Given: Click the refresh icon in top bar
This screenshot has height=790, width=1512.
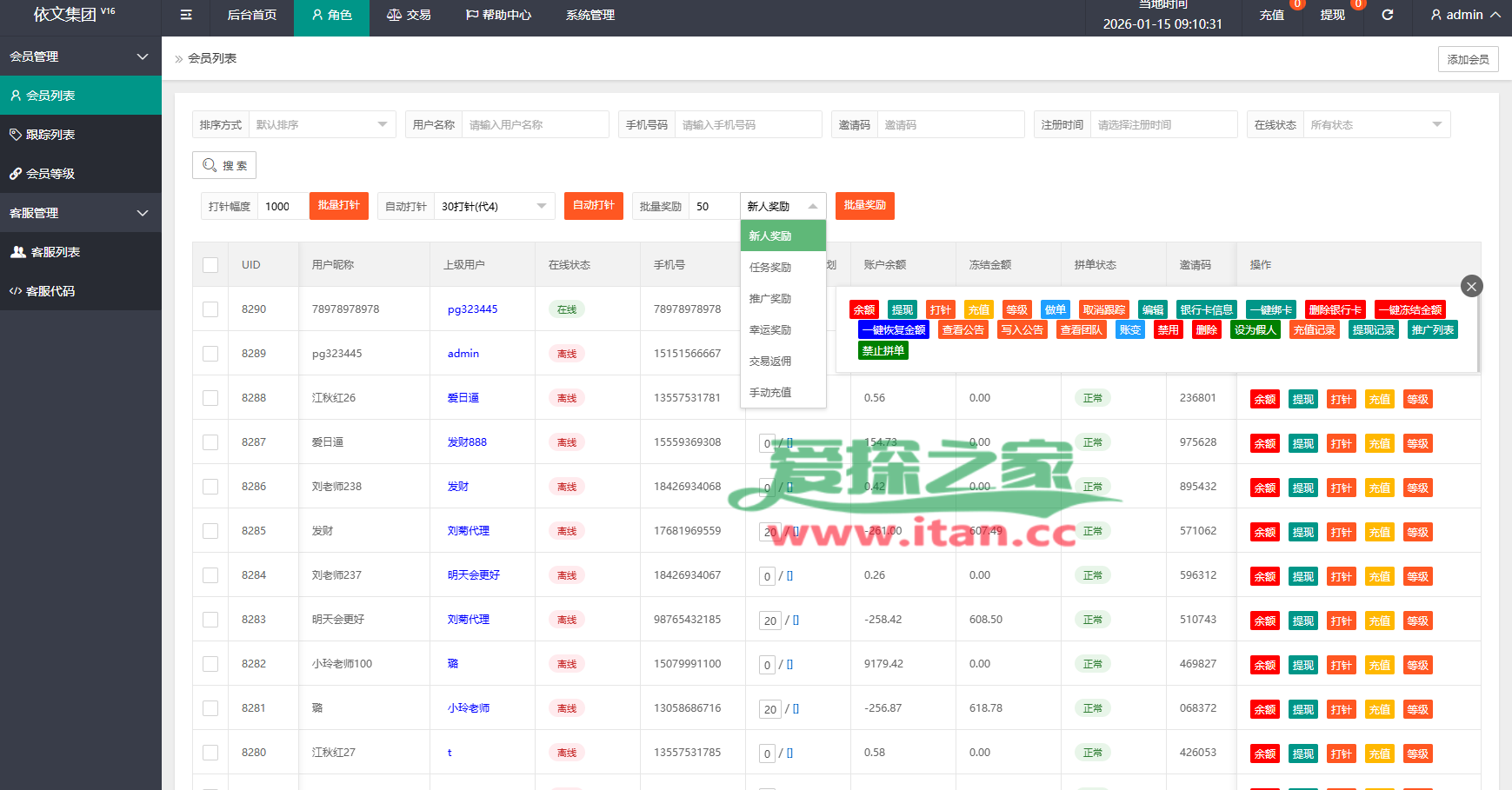Looking at the screenshot, I should pos(1388,15).
